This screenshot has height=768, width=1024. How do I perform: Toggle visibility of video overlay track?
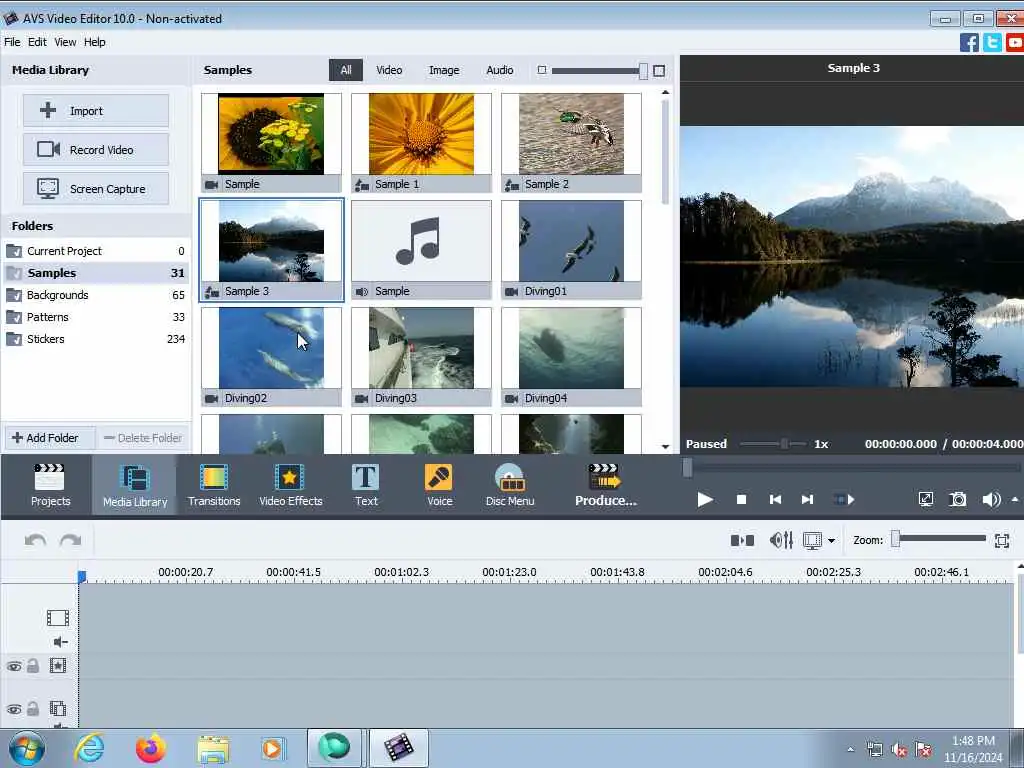pyautogui.click(x=14, y=709)
